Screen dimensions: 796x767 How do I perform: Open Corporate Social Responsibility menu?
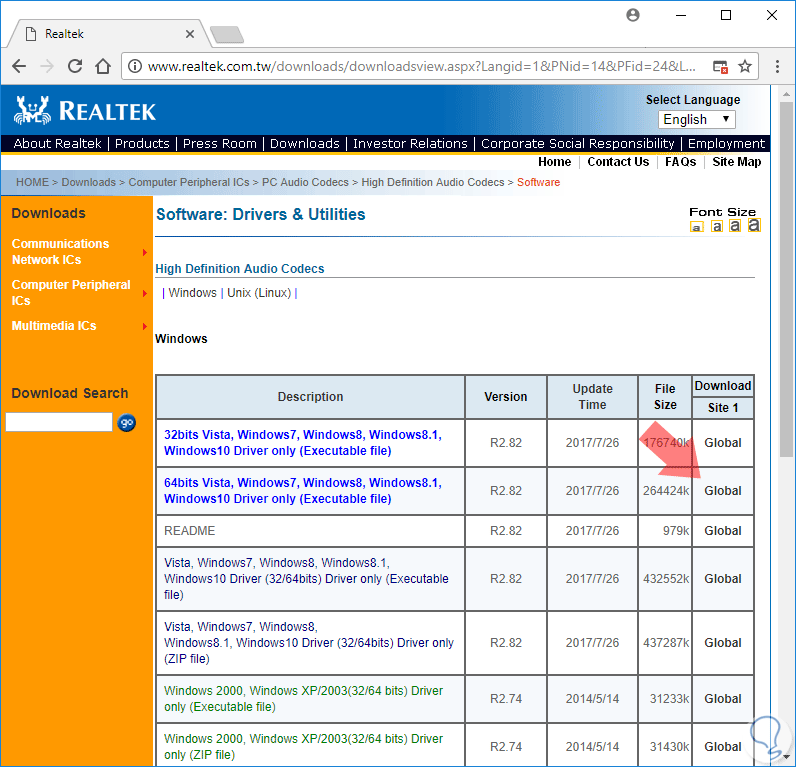point(578,144)
